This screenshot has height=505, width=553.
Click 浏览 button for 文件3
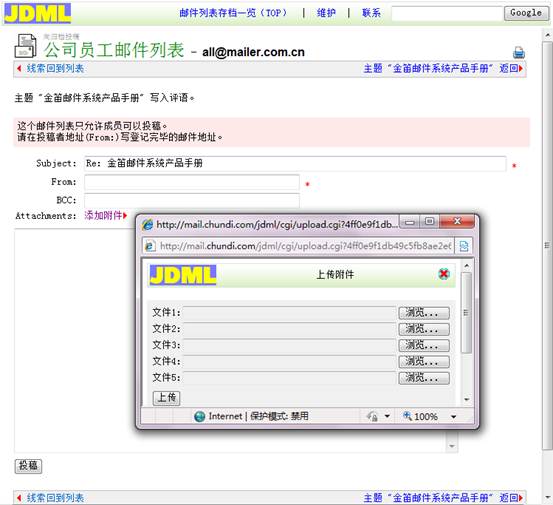(424, 345)
